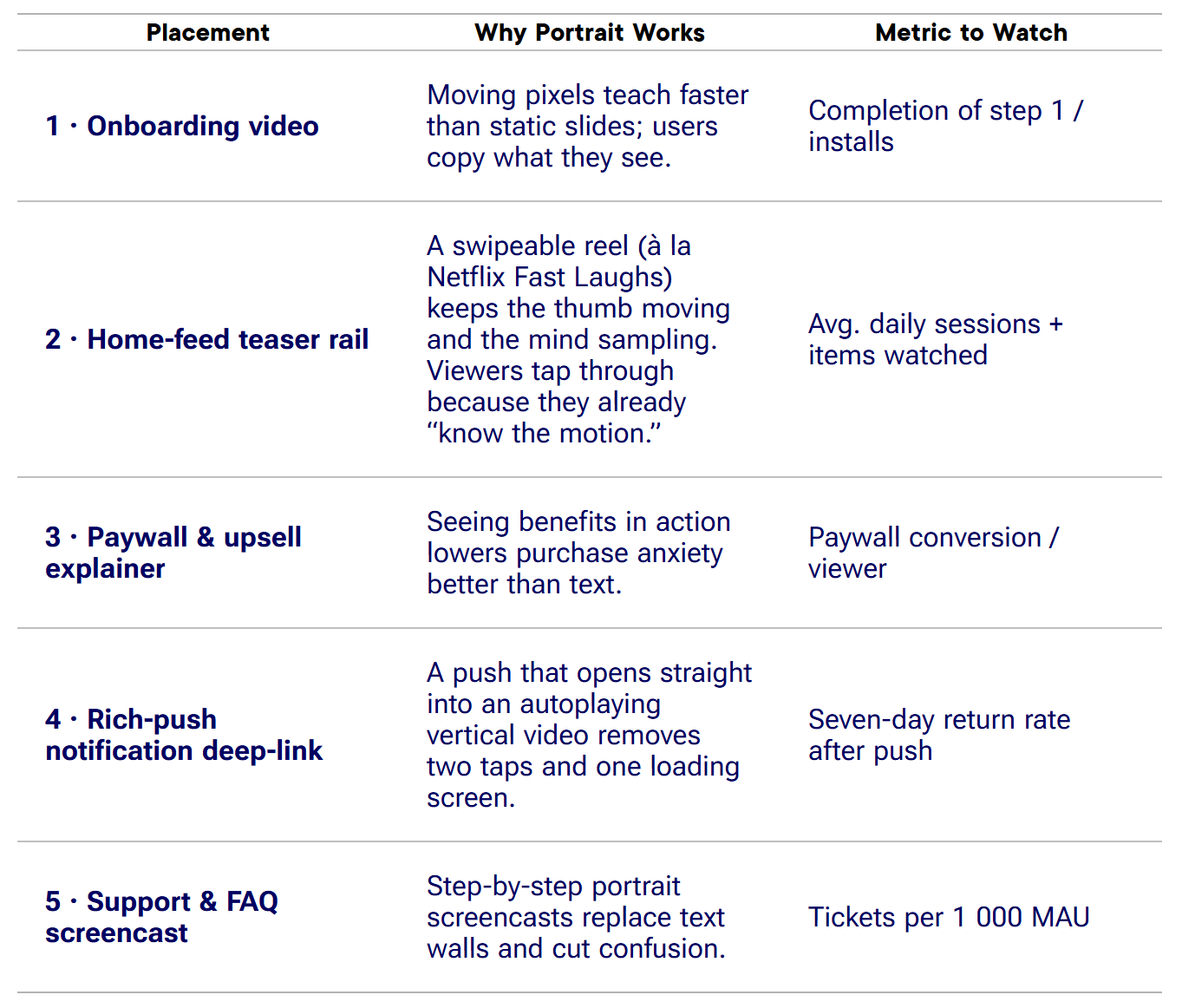Click the Placement column header
Viewport: 1182px width, 1008px height.
[207, 33]
